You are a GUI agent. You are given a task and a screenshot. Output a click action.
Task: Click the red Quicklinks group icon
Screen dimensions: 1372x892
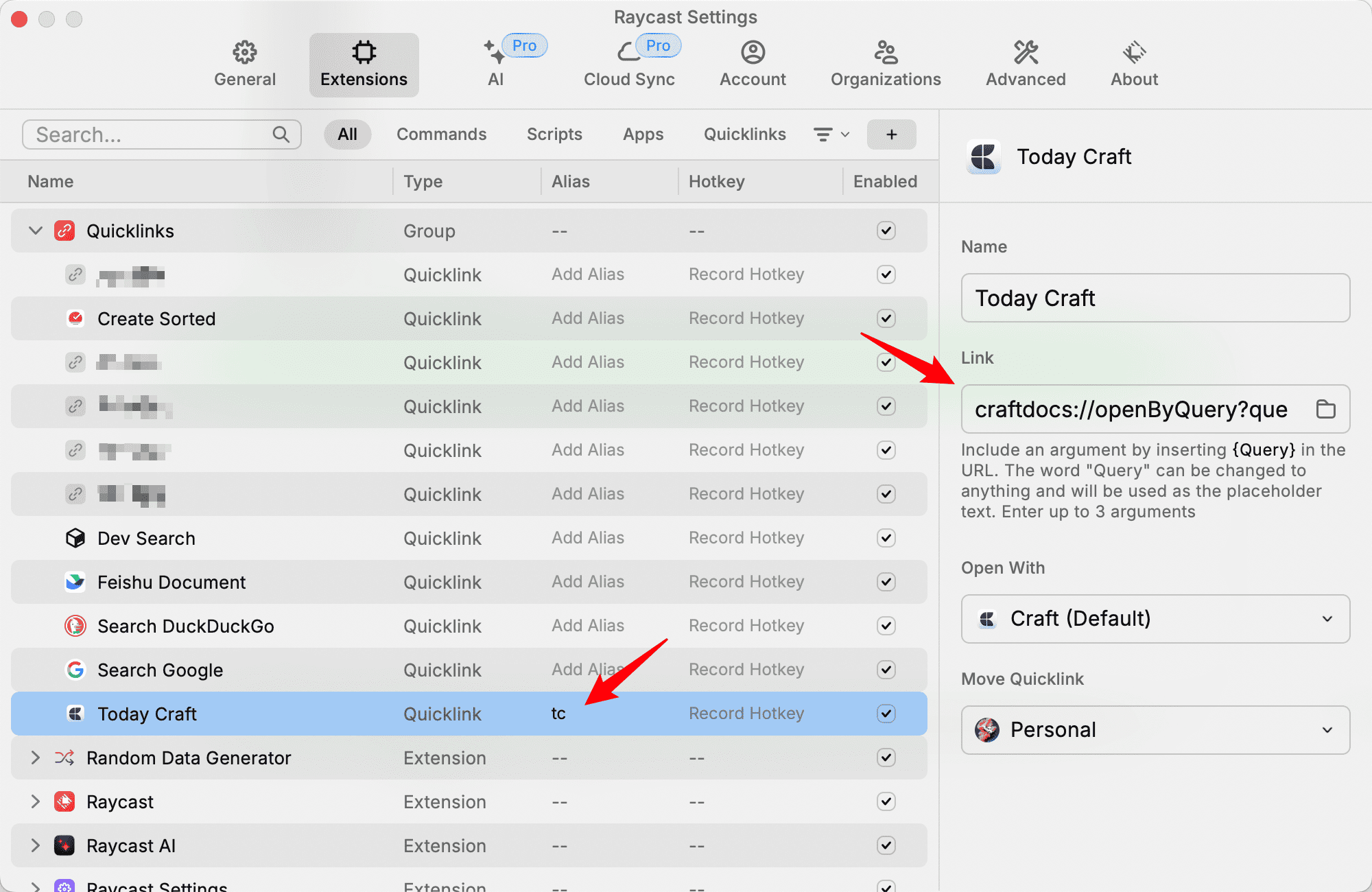pyautogui.click(x=64, y=231)
